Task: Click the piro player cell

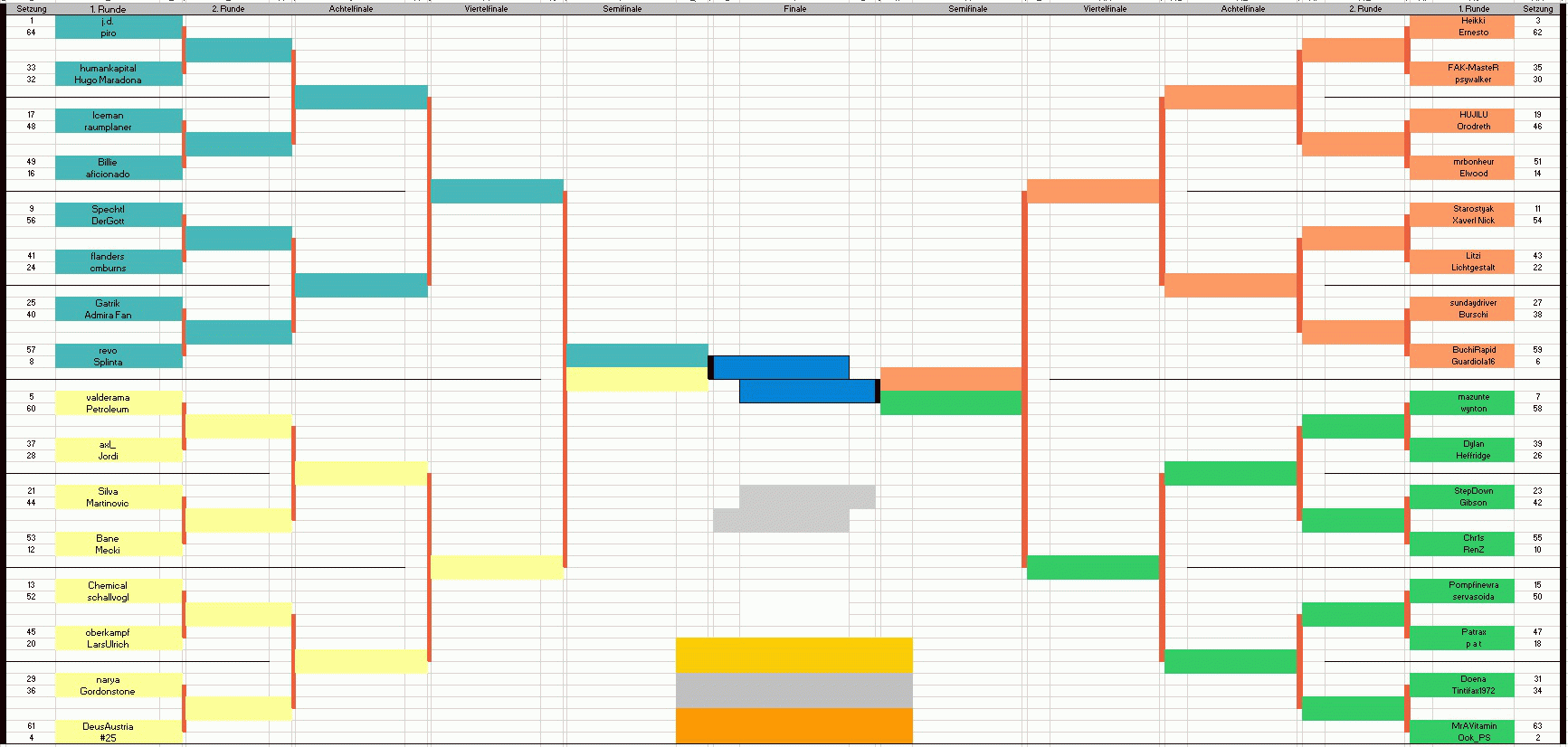Action: (119, 33)
